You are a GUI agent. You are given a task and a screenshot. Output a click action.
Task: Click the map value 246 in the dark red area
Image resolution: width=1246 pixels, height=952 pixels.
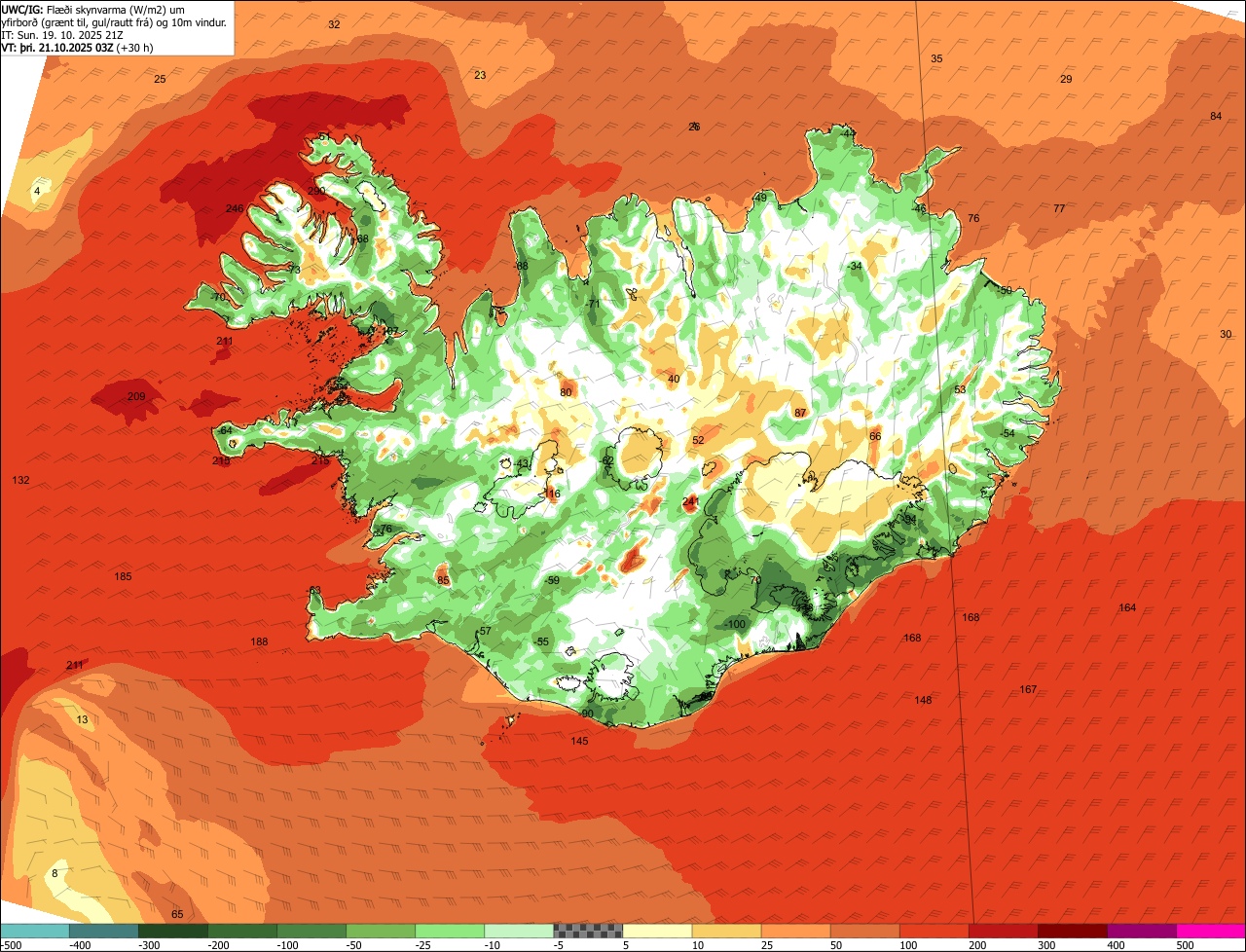(x=235, y=208)
